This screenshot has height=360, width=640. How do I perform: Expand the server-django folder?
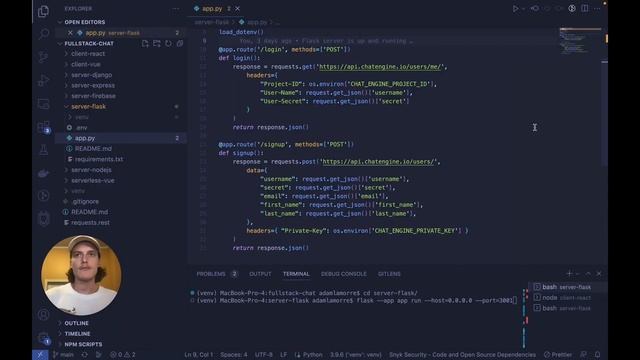(91, 75)
